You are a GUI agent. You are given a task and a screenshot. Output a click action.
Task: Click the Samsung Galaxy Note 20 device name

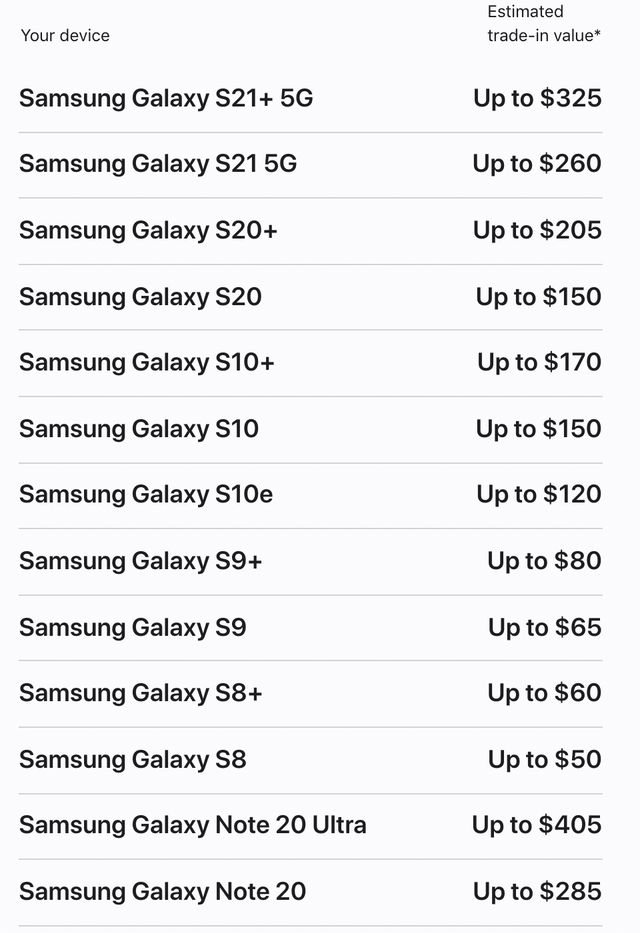tap(162, 891)
